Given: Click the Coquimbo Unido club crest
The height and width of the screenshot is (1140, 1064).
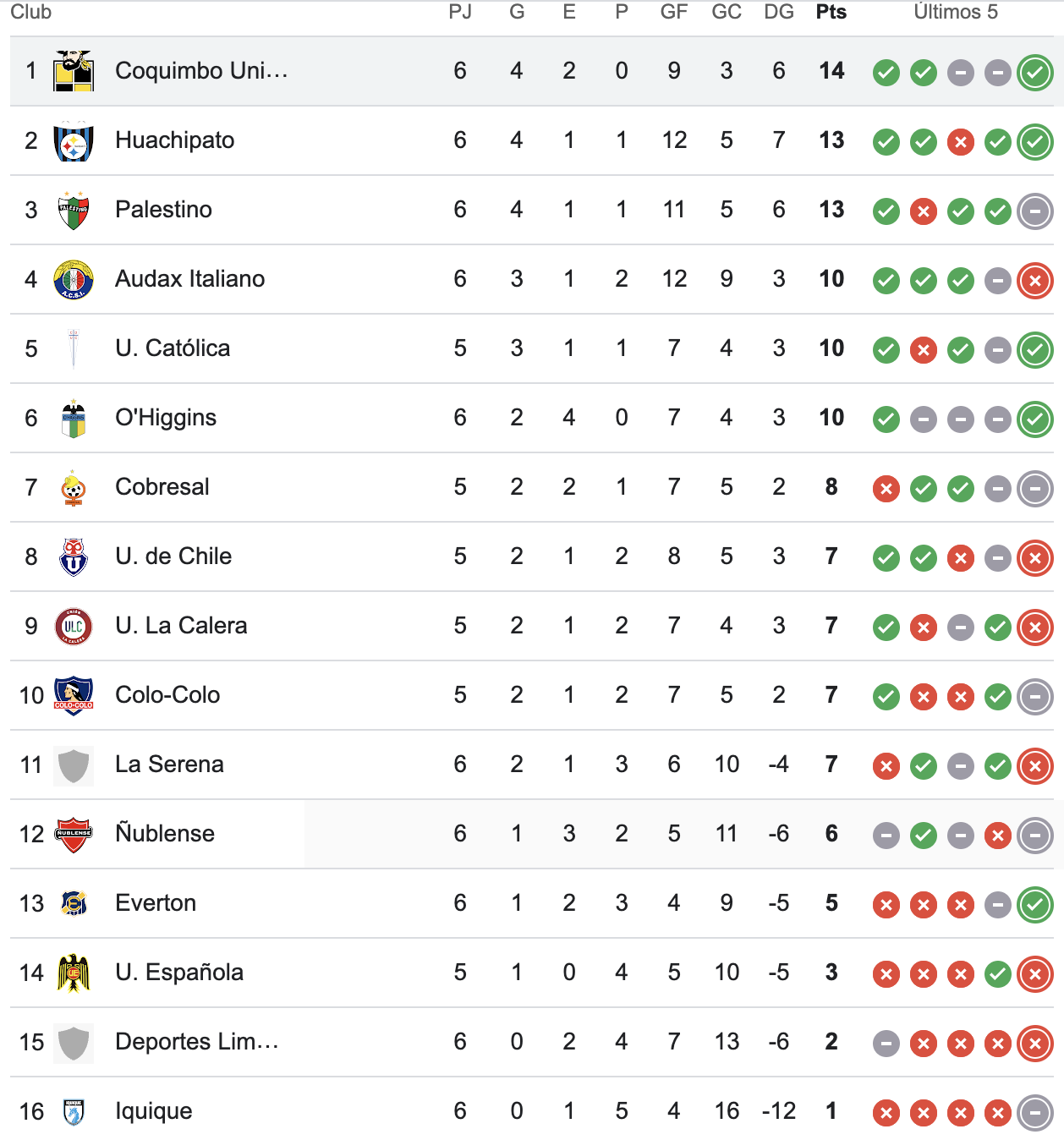Looking at the screenshot, I should 74,70.
